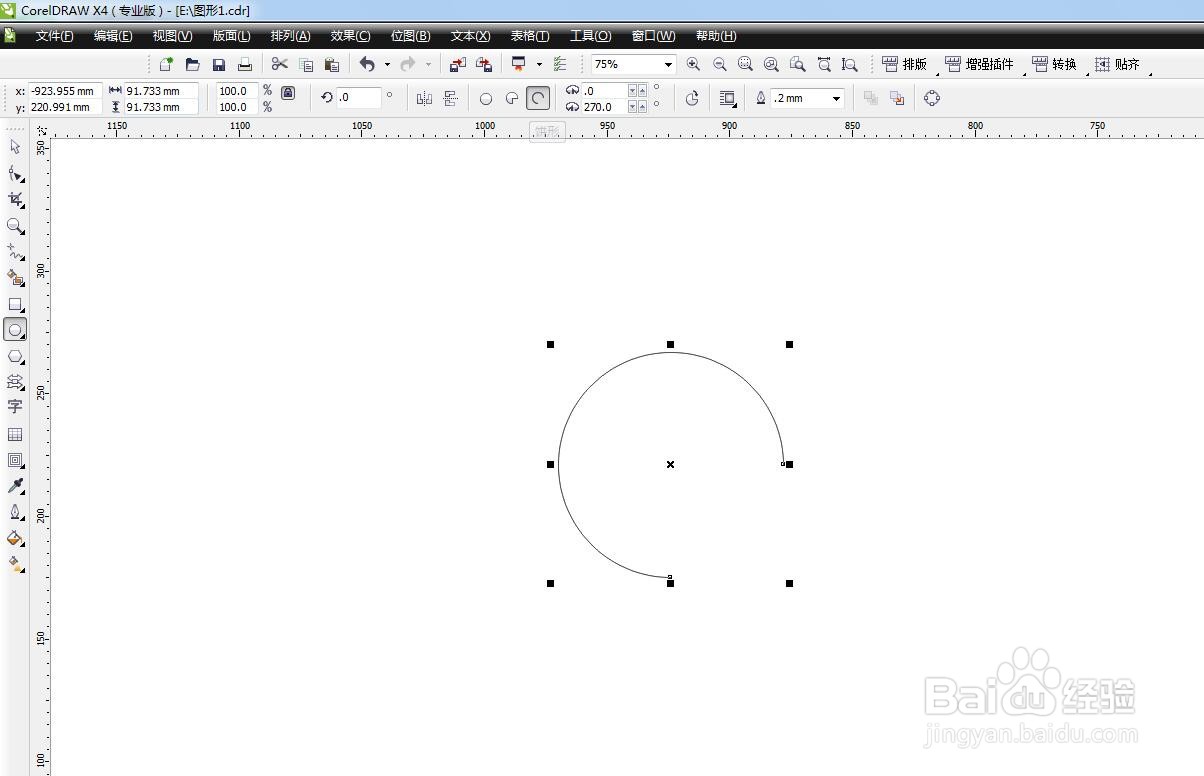Open the 效果(C) menu

(x=350, y=36)
